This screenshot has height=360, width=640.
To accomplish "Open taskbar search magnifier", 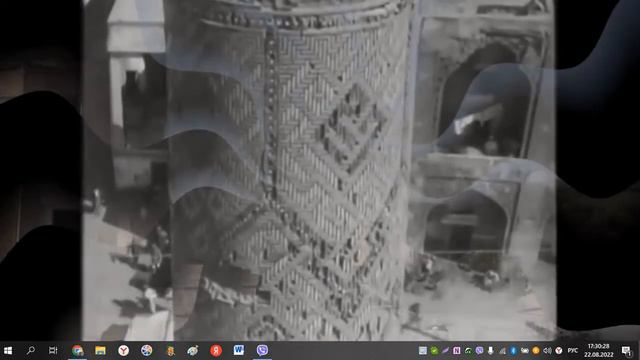I will click(x=31, y=351).
